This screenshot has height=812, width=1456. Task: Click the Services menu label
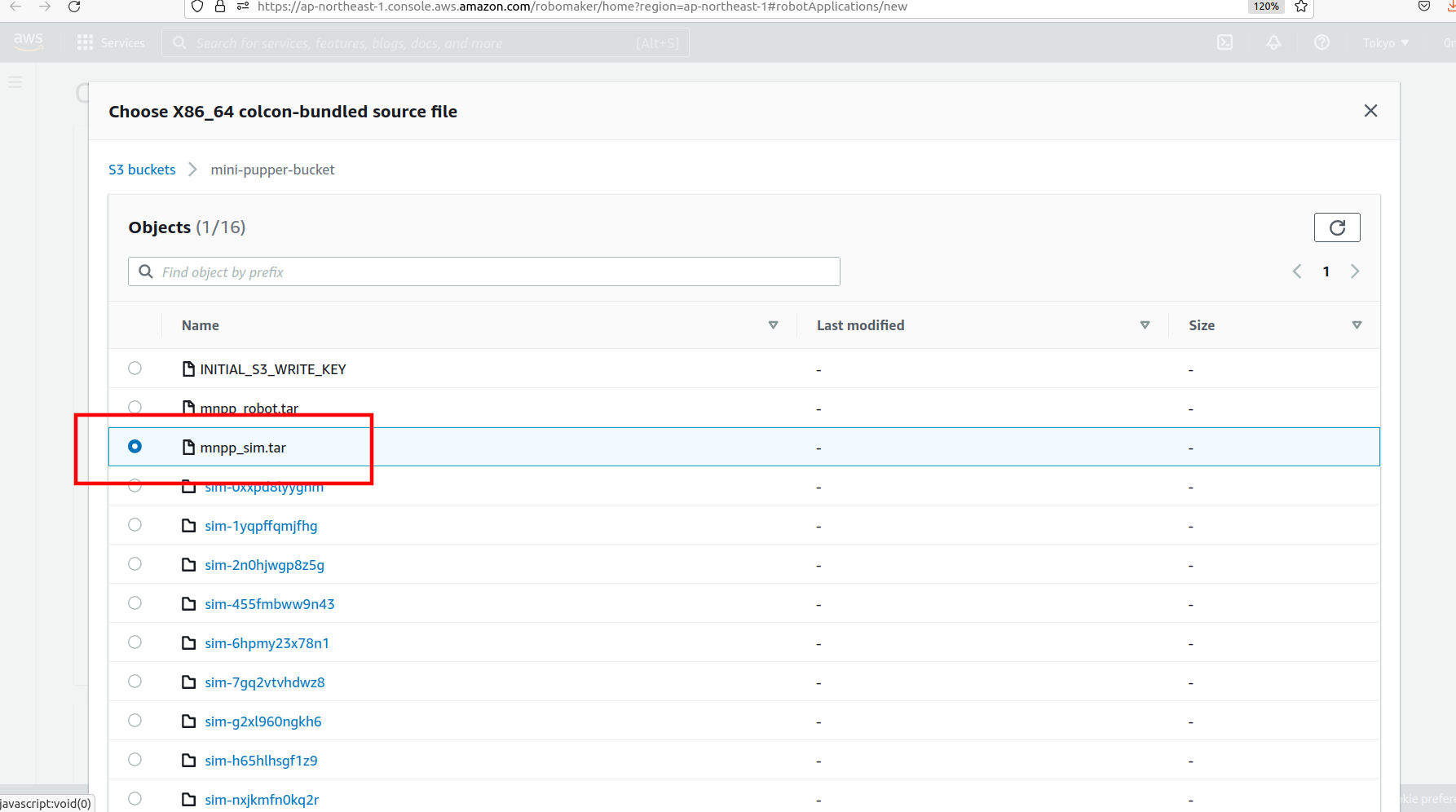123,43
